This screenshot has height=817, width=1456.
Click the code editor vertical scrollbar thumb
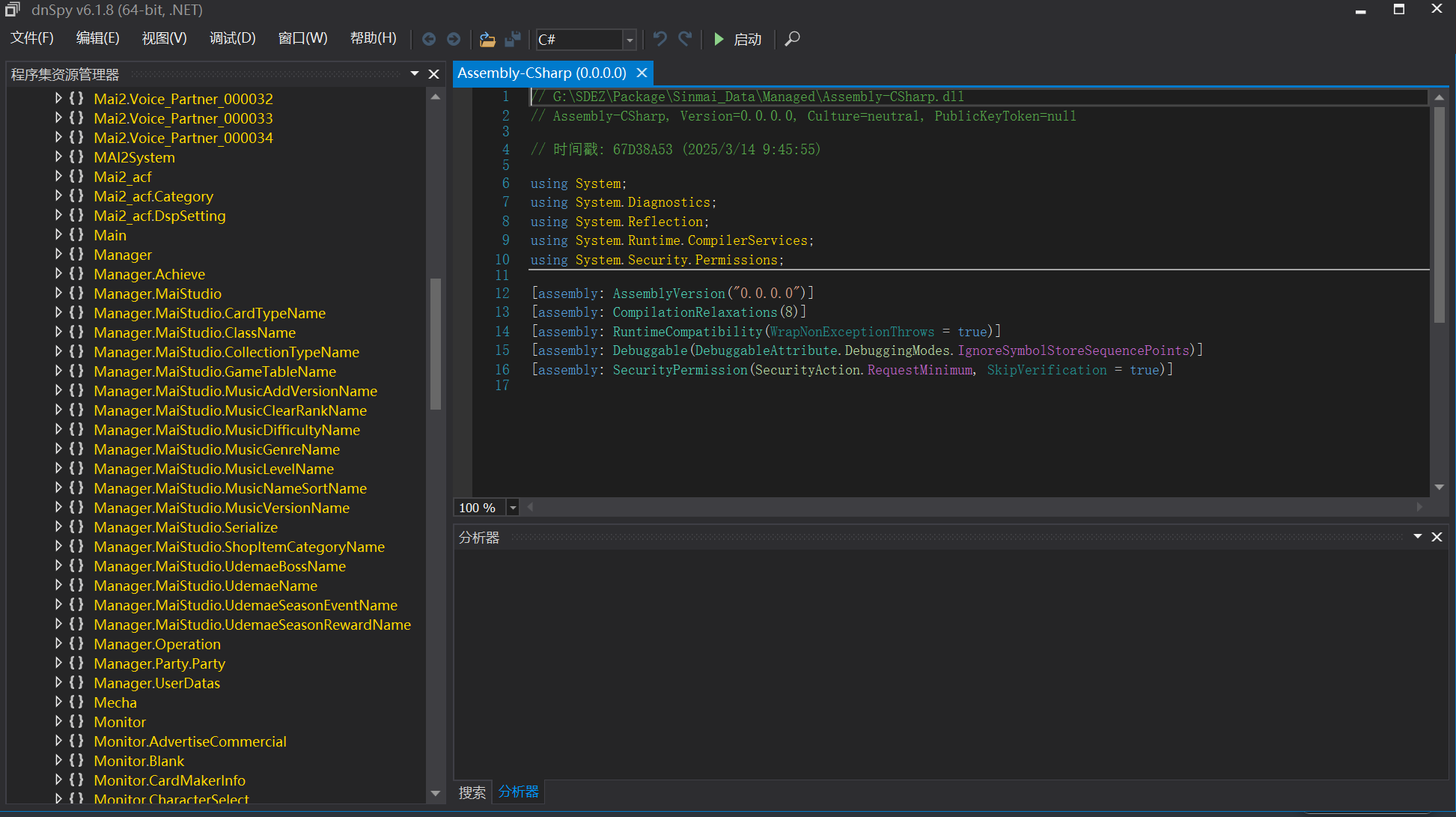1439,215
